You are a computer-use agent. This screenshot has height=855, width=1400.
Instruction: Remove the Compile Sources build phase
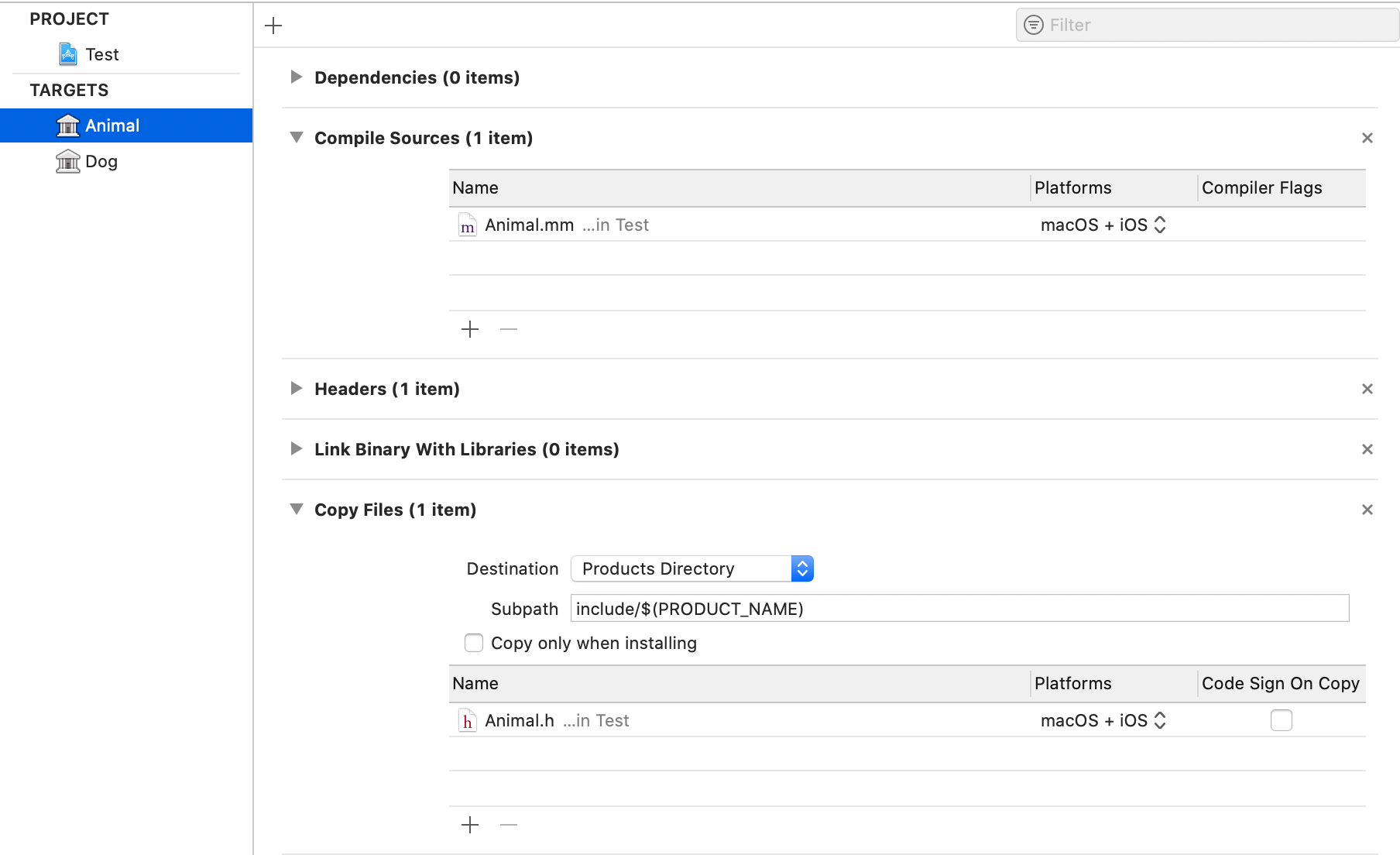click(x=1367, y=138)
